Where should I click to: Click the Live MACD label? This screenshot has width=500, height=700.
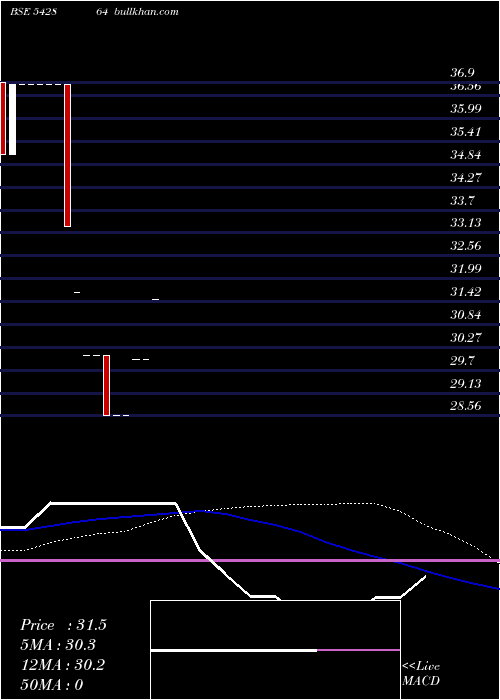tap(421, 674)
